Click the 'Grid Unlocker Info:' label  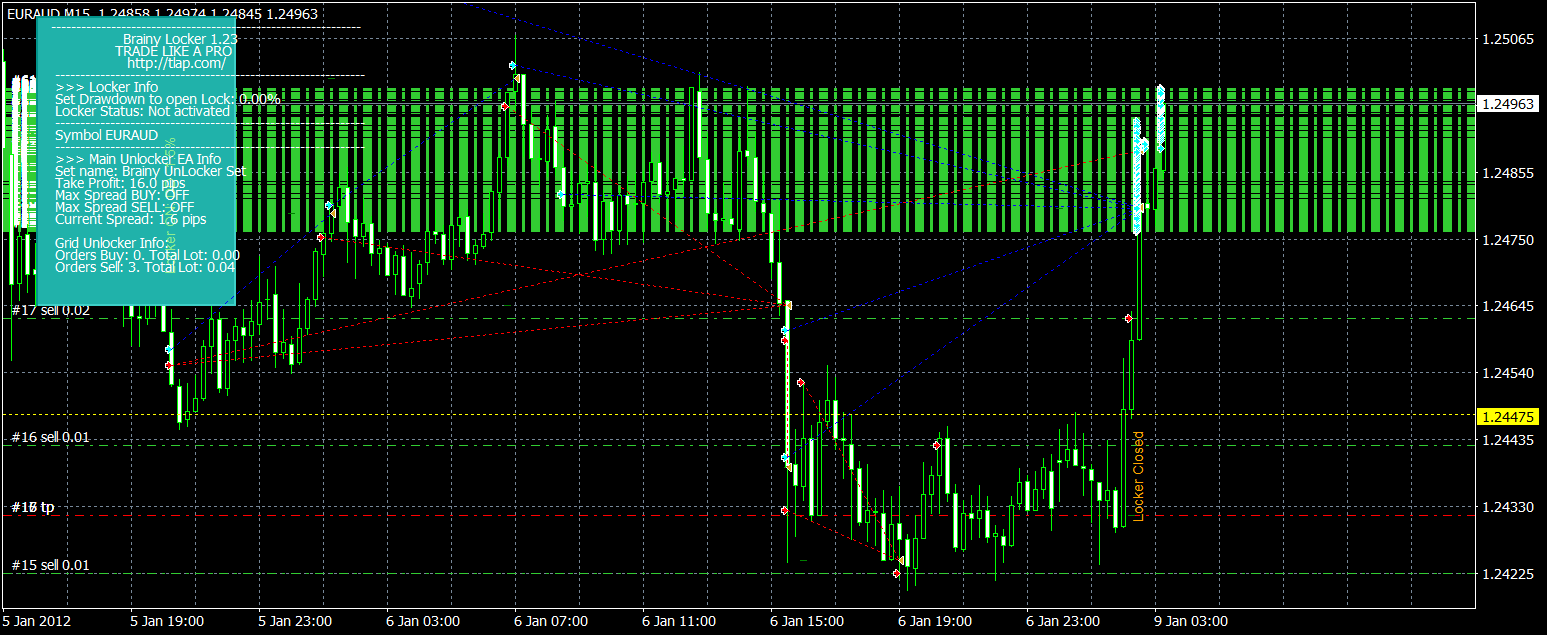point(110,243)
